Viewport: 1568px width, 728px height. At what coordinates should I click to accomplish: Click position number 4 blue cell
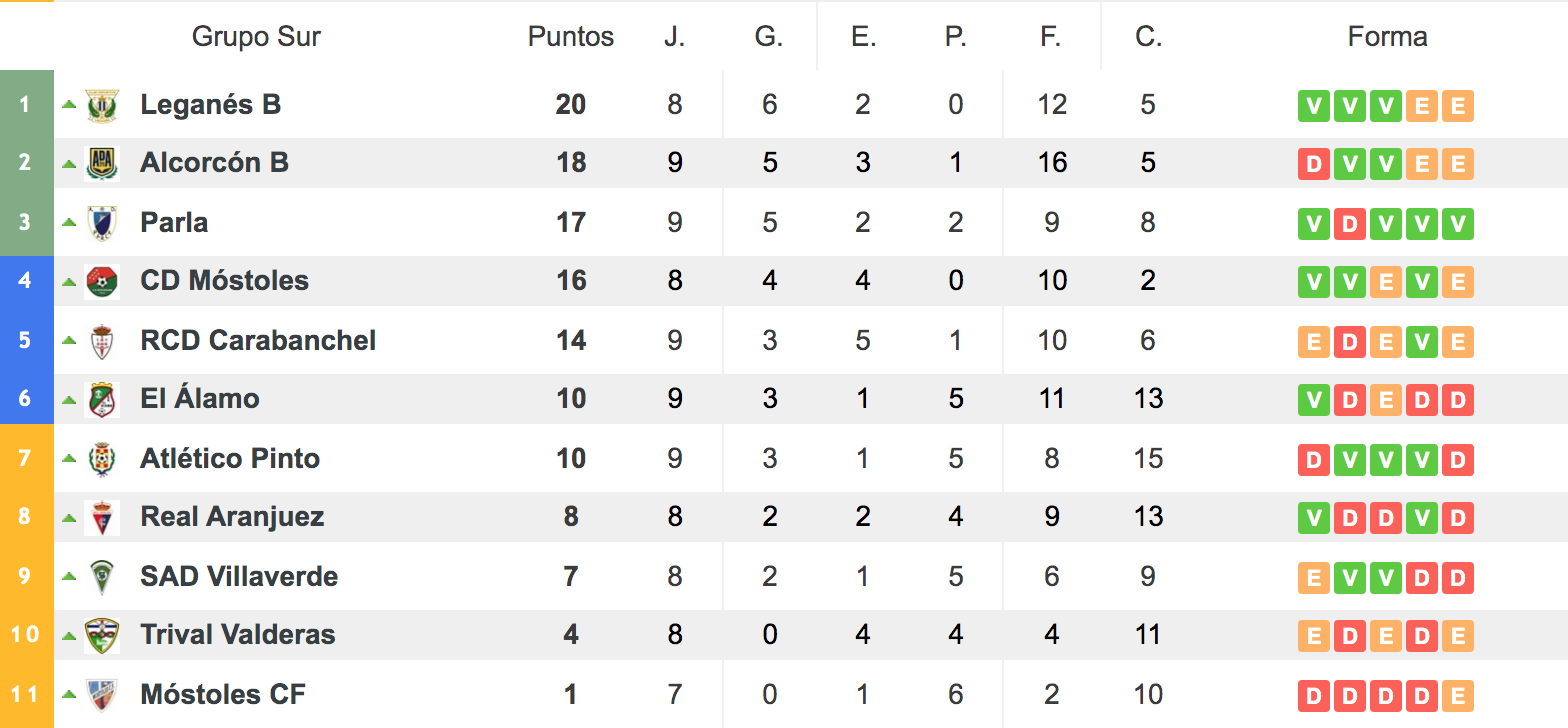click(26, 281)
